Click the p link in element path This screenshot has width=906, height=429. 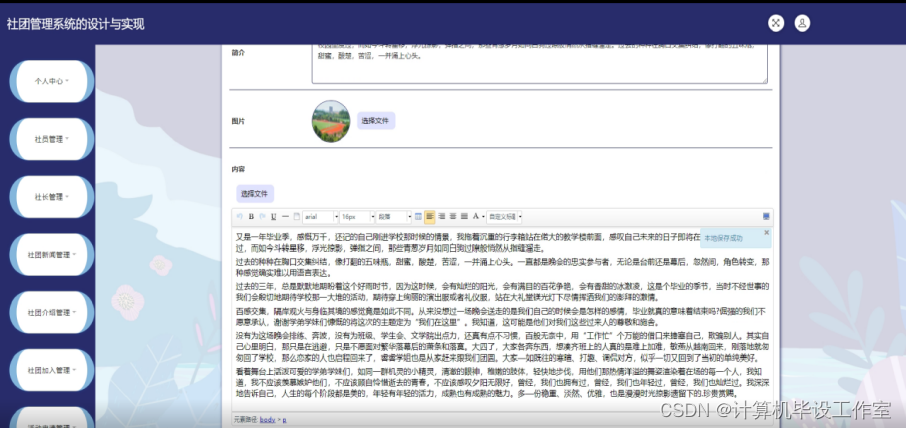coord(284,419)
